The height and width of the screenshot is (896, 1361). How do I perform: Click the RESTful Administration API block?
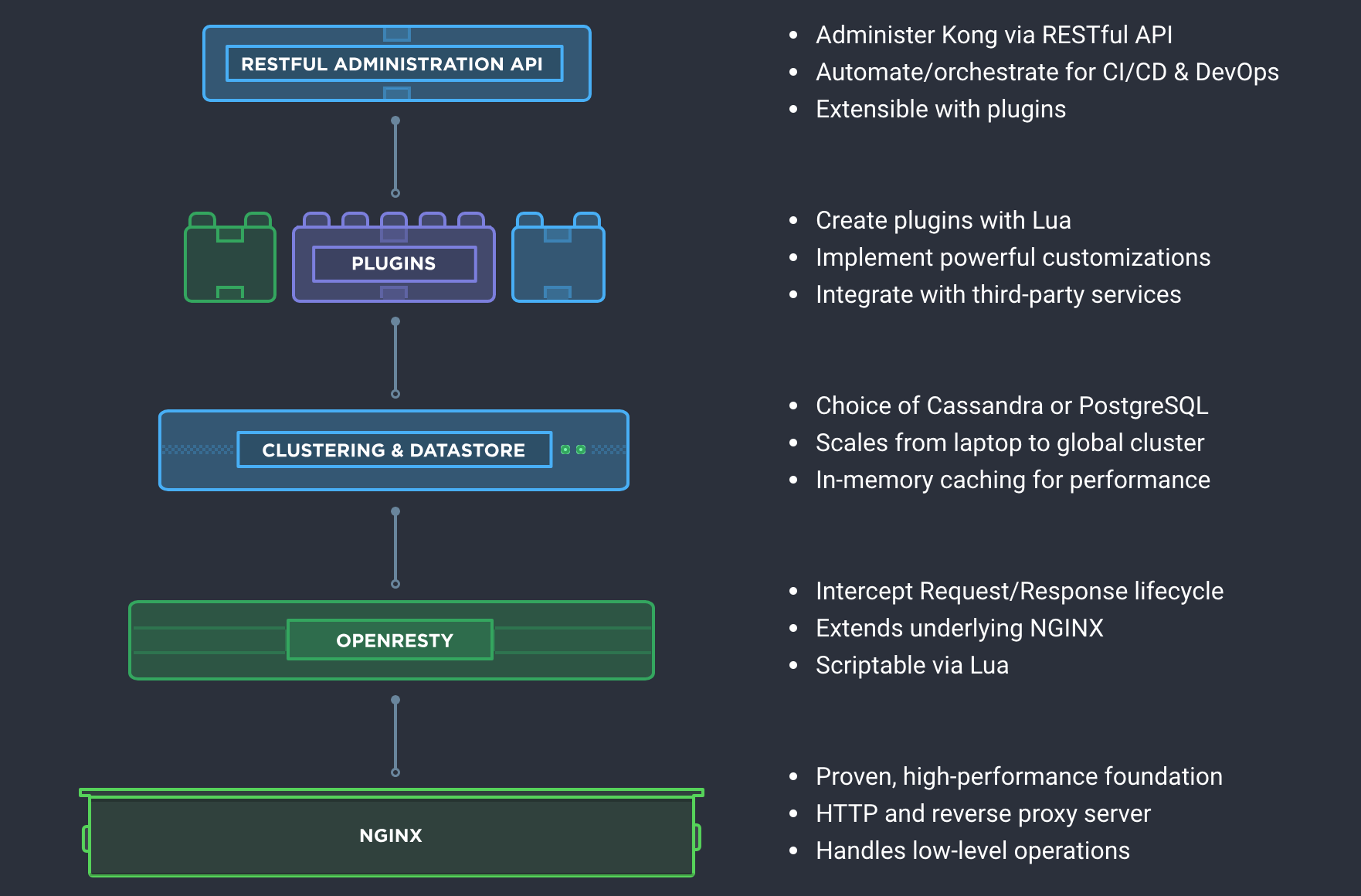point(396,63)
